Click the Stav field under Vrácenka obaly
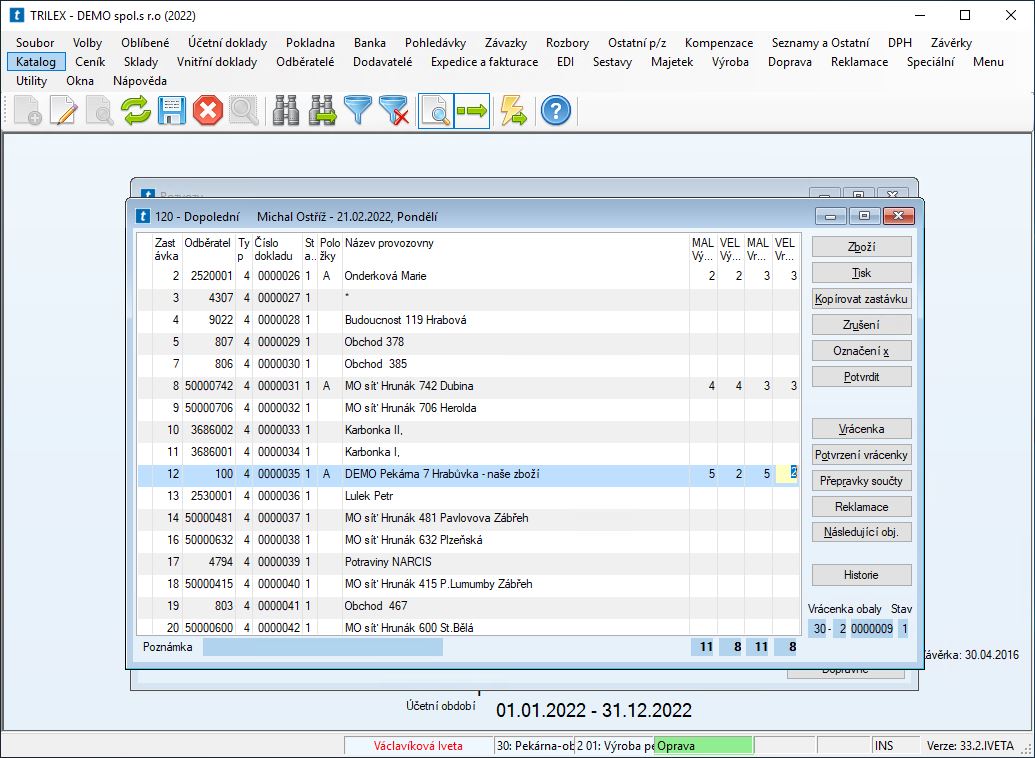The width and height of the screenshot is (1035, 758). coord(903,629)
